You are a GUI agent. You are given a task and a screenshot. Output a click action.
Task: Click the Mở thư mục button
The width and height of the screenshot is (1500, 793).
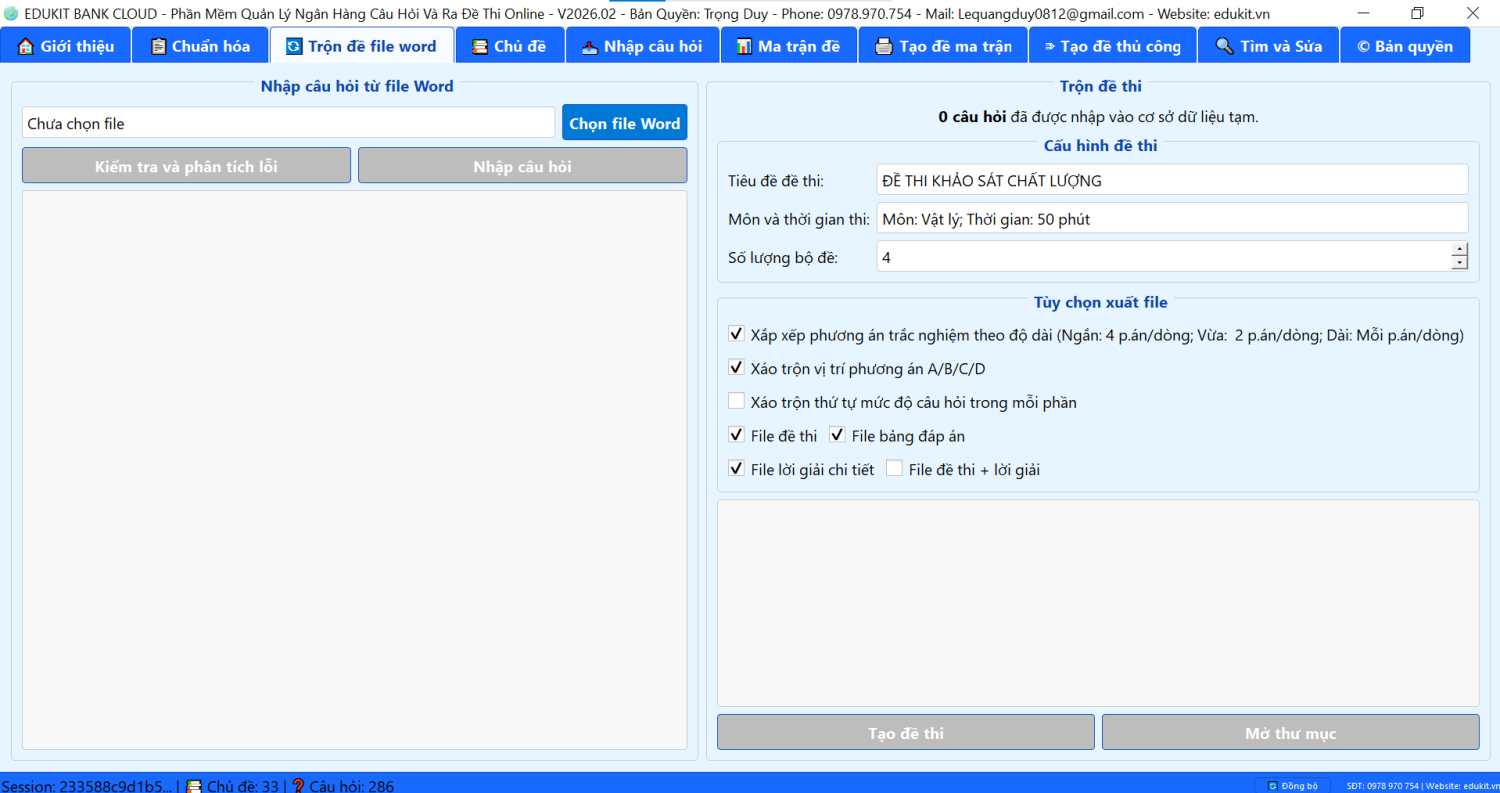1290,732
